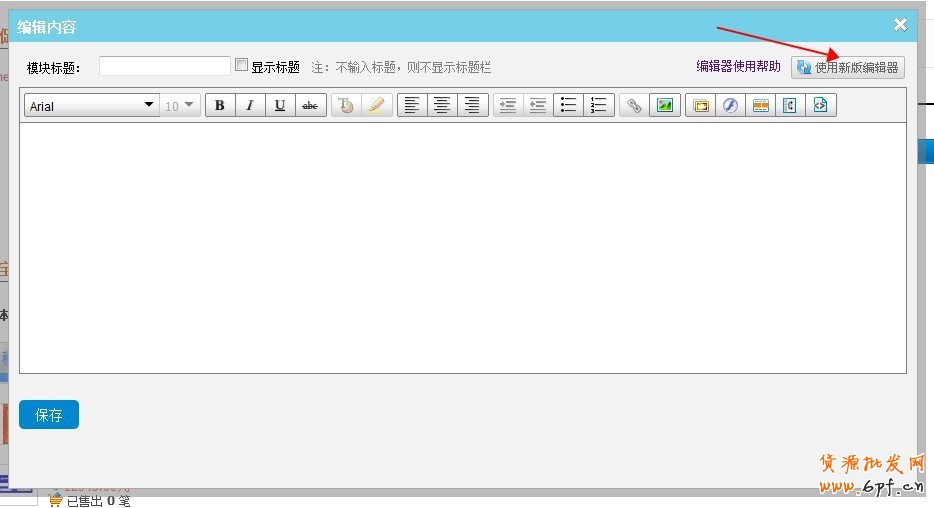Toggle bold formatting
The width and height of the screenshot is (934, 508).
coord(220,106)
